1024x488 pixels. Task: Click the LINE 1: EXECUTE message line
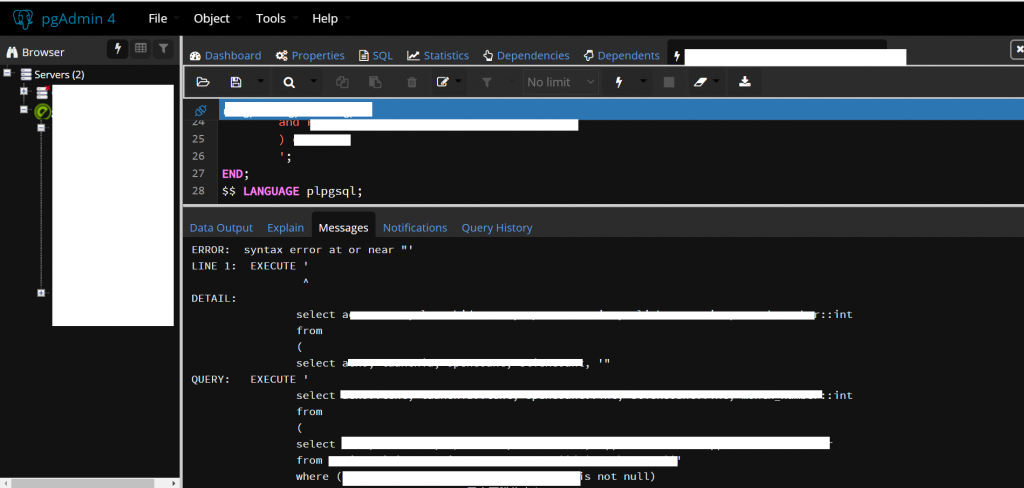click(x=249, y=266)
